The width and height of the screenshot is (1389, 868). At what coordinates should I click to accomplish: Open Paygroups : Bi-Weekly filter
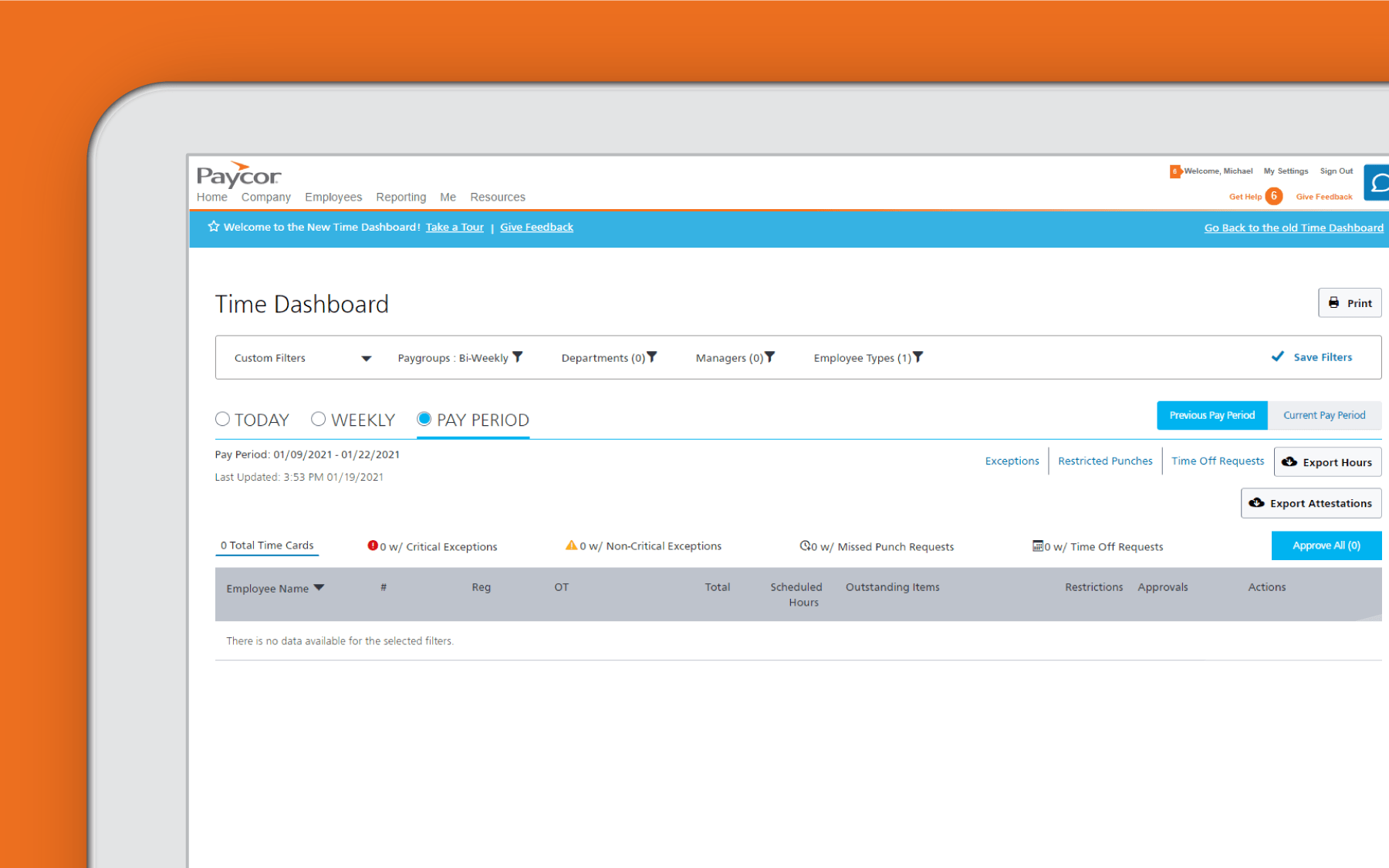pos(460,358)
